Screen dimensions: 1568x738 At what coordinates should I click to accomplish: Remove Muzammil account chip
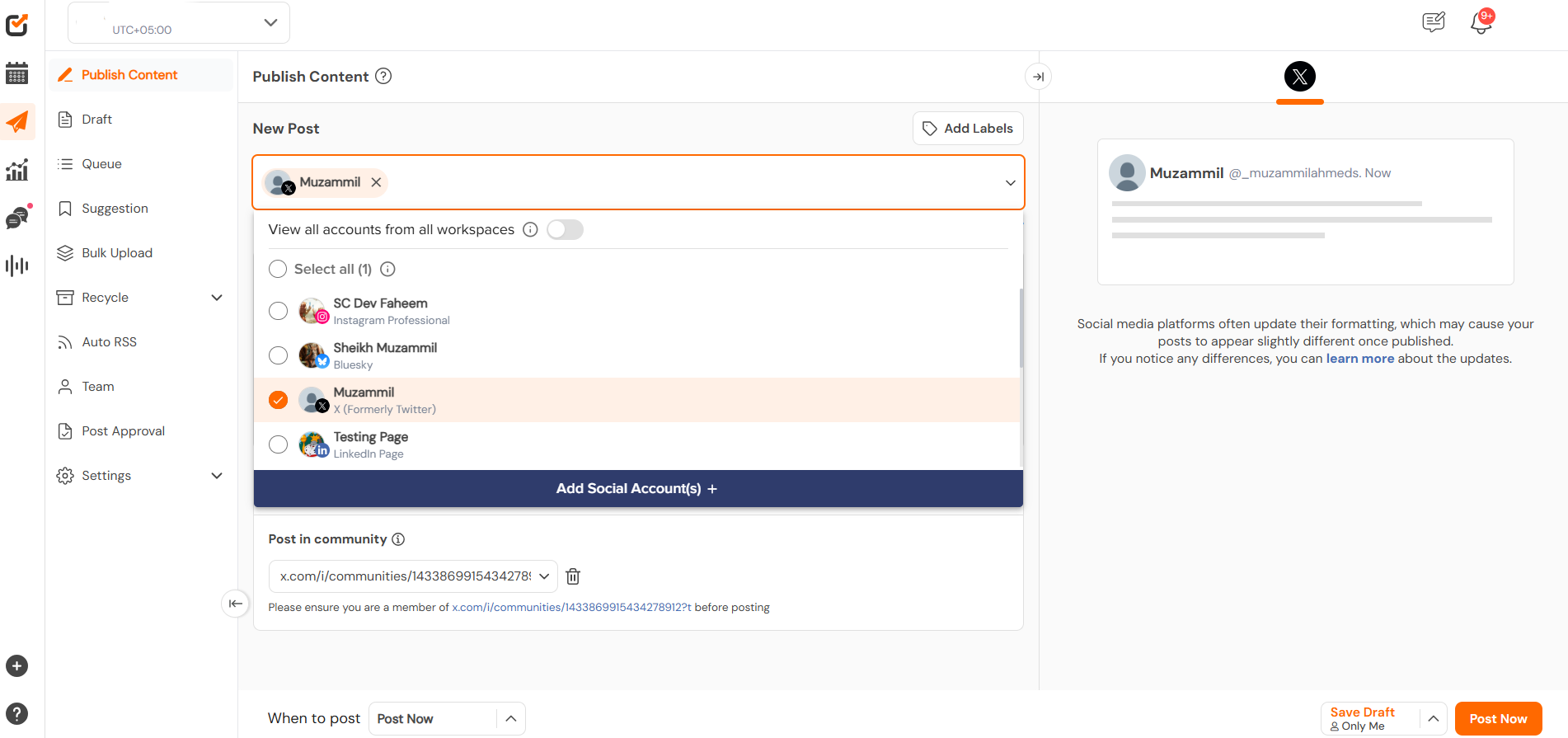tap(376, 182)
